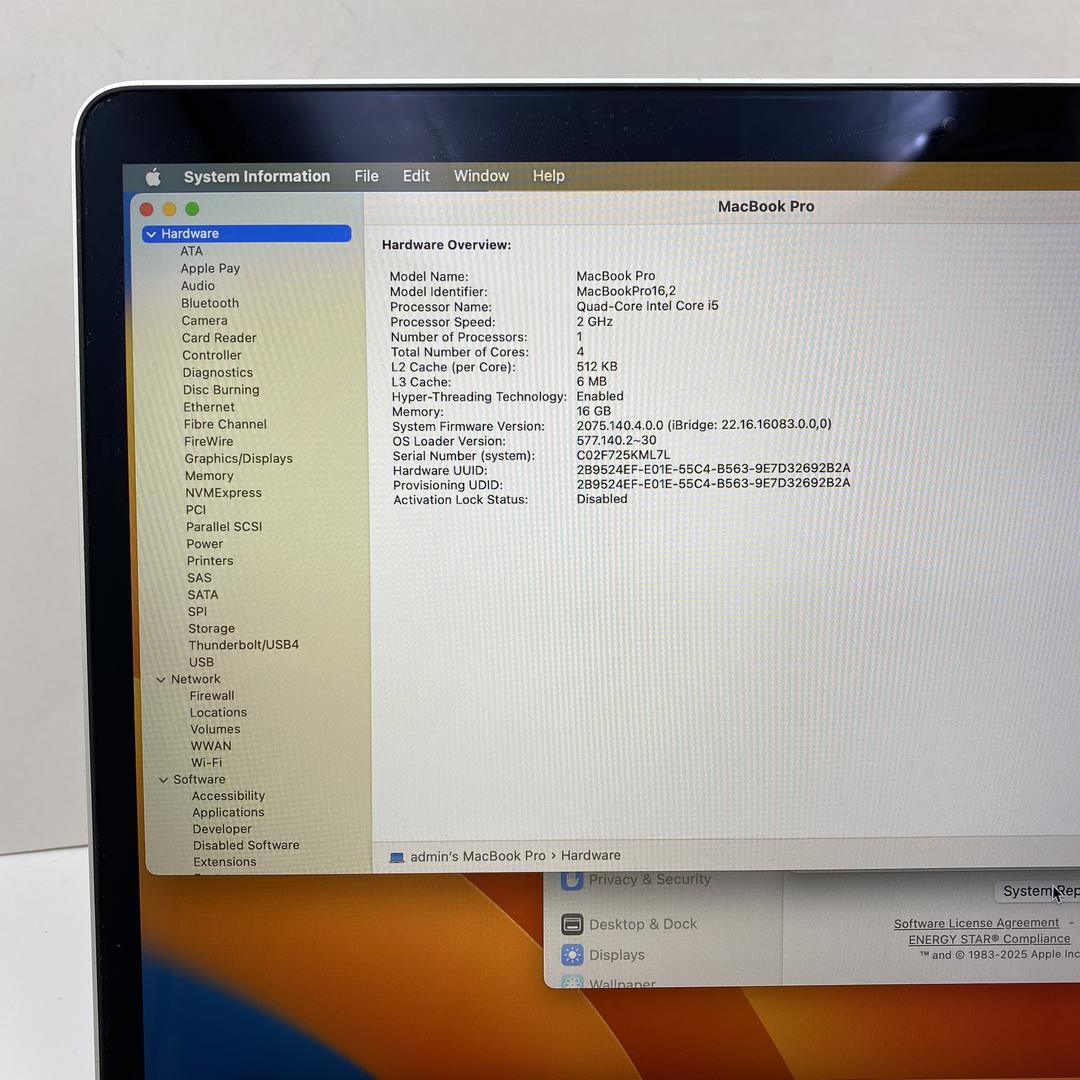Collapse the Hardware section chevron
1080x1080 pixels.
coord(151,235)
